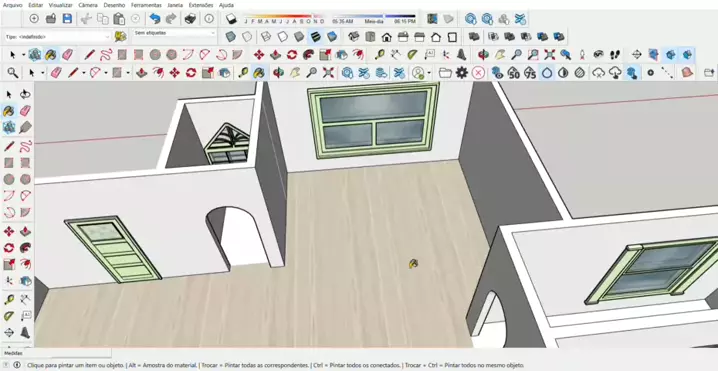
Task: Open the Select tool dropdown arrow
Action: pos(23,55)
